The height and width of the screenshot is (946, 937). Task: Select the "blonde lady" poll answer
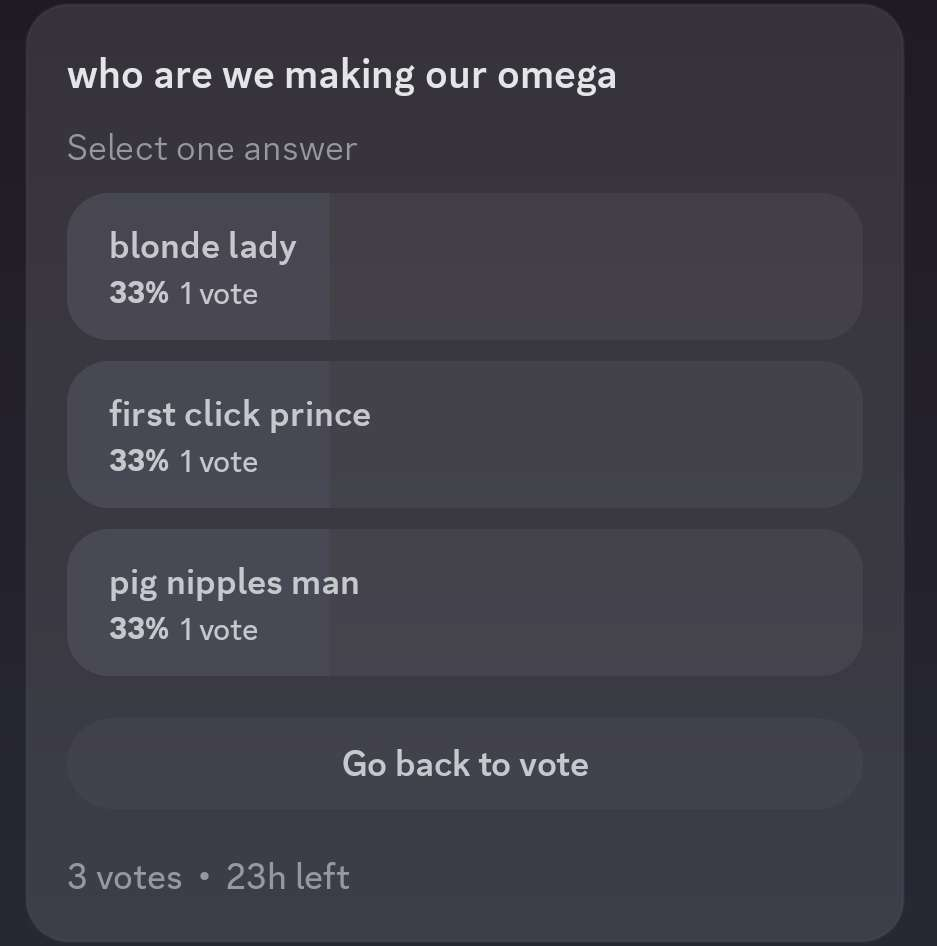pyautogui.click(x=464, y=266)
